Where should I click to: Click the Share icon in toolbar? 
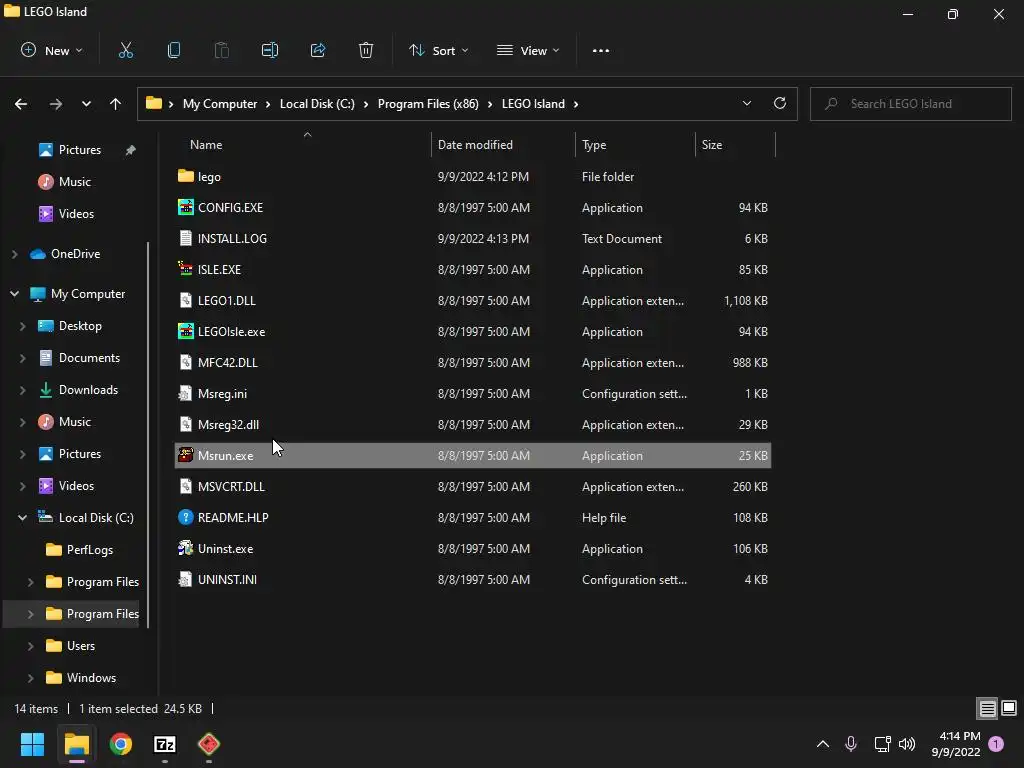pos(318,50)
